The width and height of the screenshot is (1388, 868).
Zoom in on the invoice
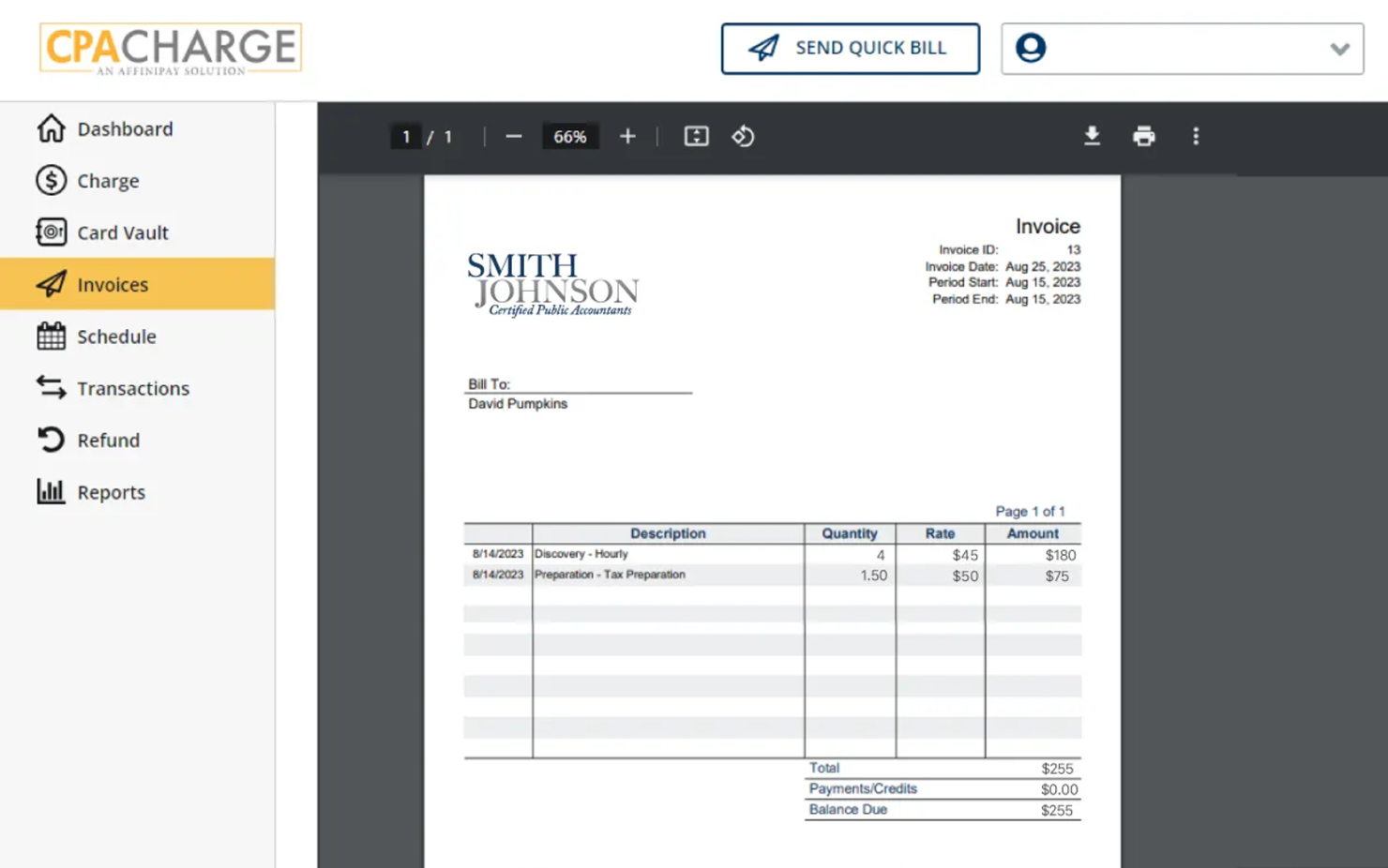[x=626, y=136]
